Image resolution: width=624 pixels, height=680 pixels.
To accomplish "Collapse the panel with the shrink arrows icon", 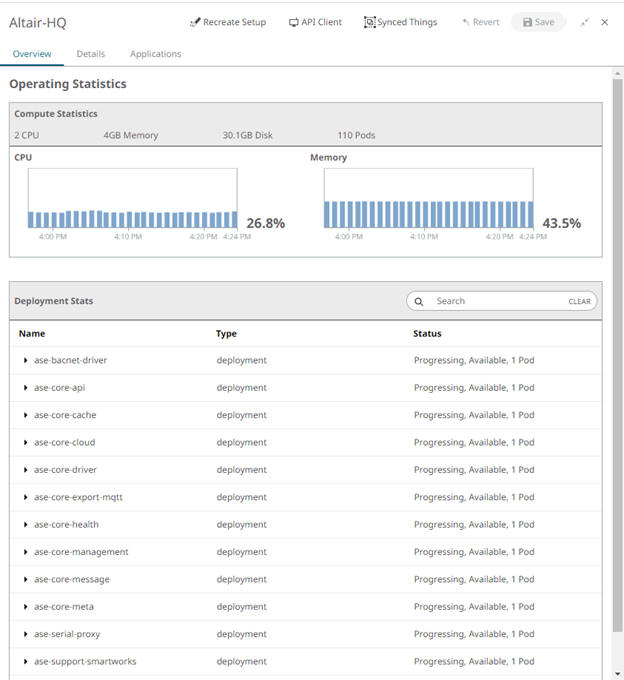I will [x=585, y=22].
